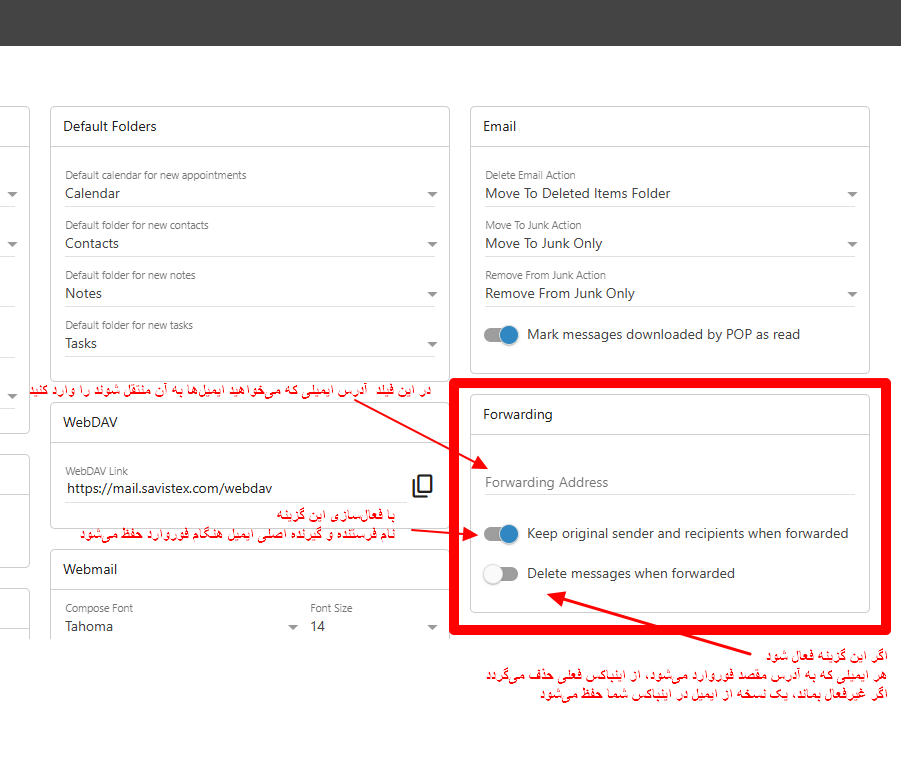The height and width of the screenshot is (774, 901).
Task: Copy the WebDAV link to clipboard
Action: pyautogui.click(x=423, y=484)
